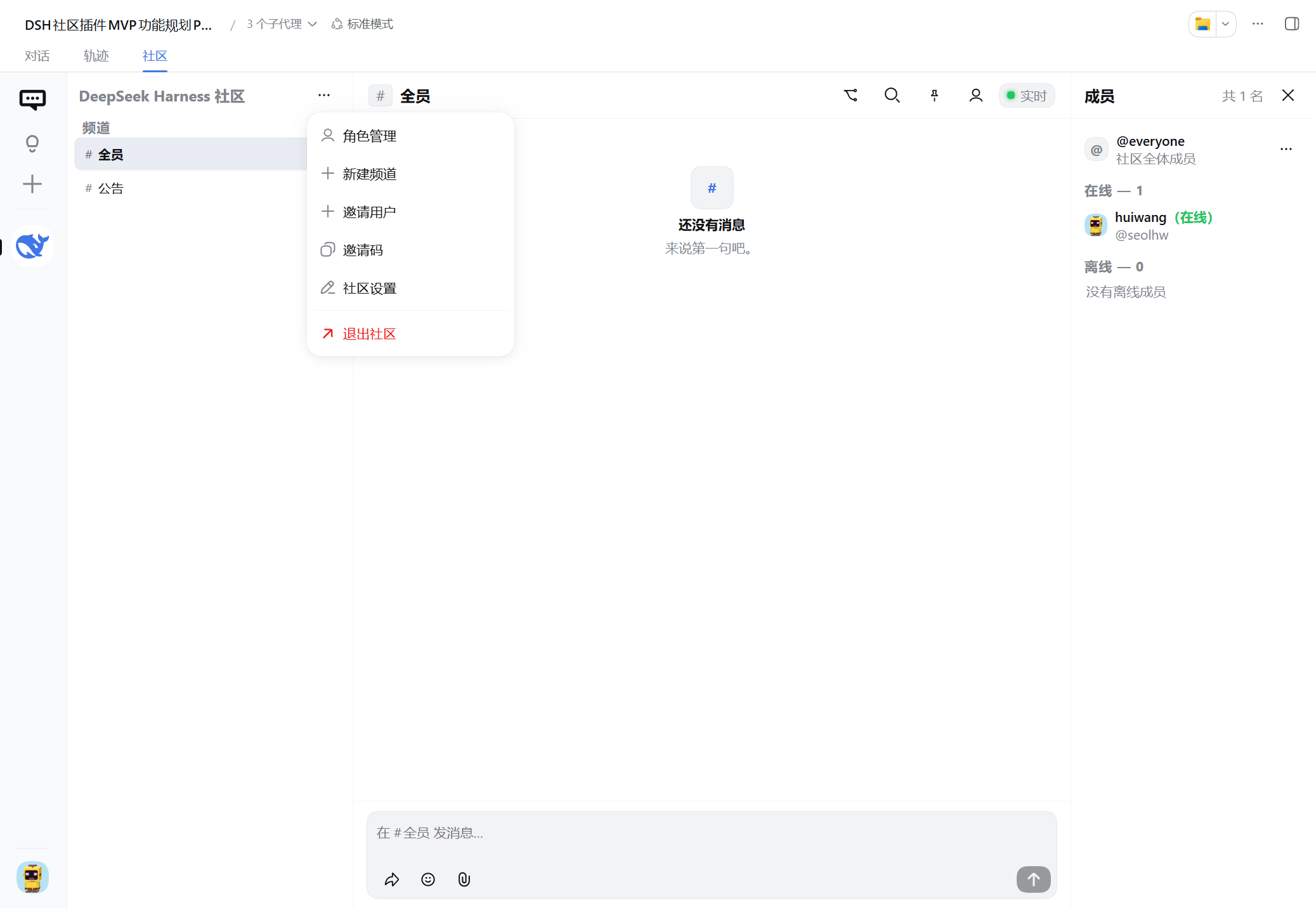The width and height of the screenshot is (1316, 908).
Task: Open community more options ellipsis
Action: pyautogui.click(x=324, y=95)
